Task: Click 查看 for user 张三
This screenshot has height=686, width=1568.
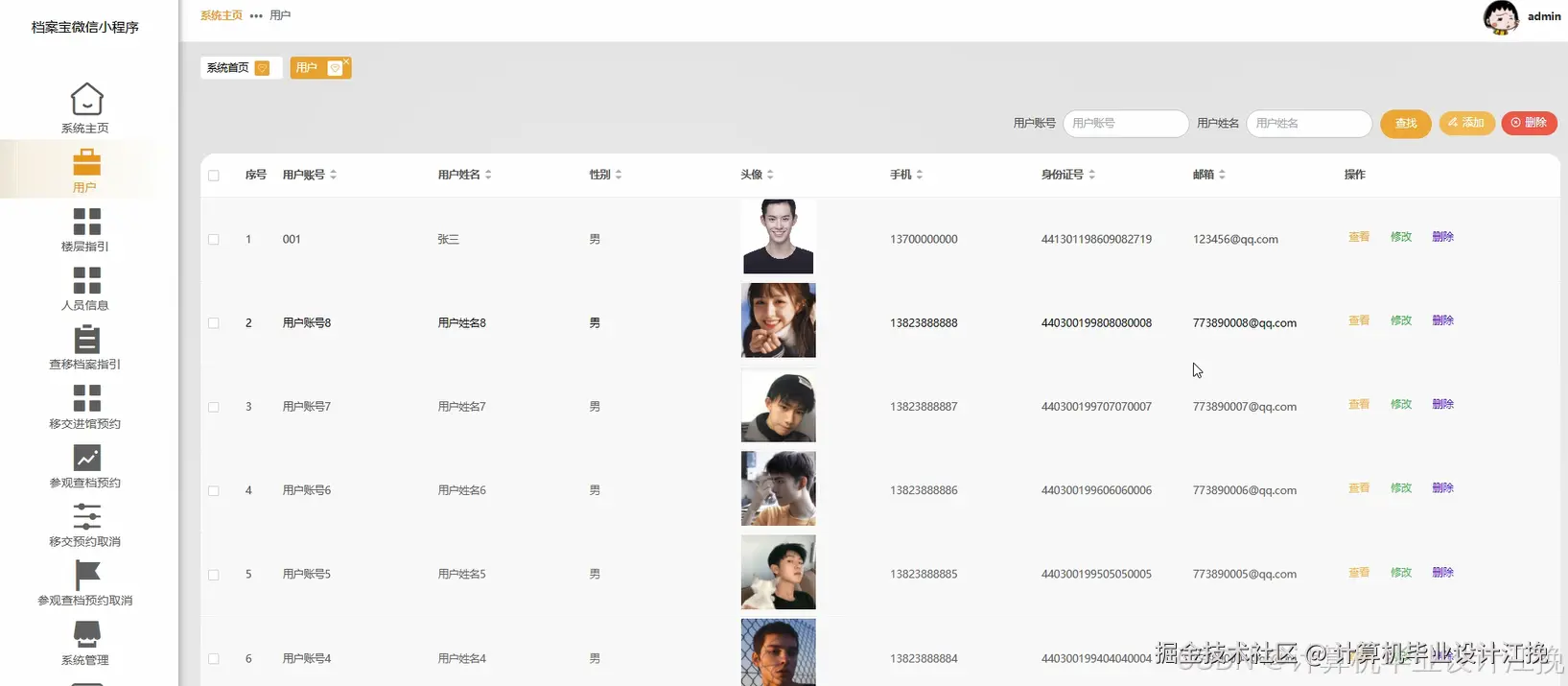Action: 1359,237
